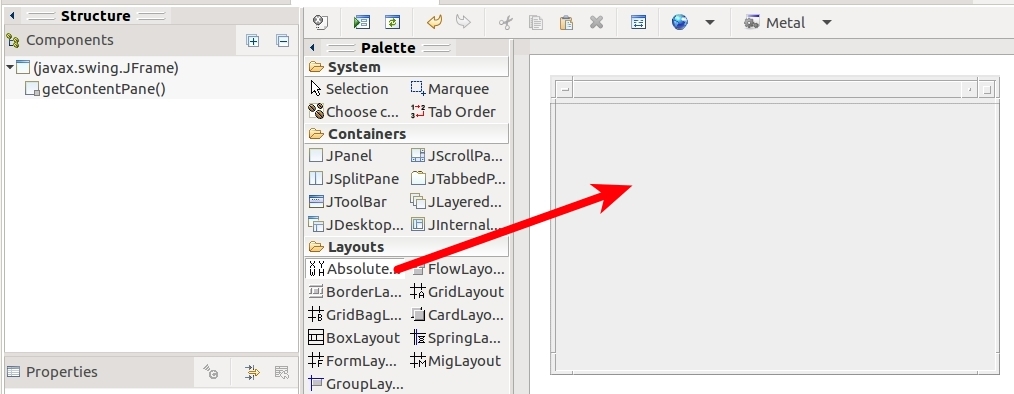This screenshot has height=394, width=1014.
Task: Open the Metal look-and-feel dropdown
Action: tap(826, 23)
